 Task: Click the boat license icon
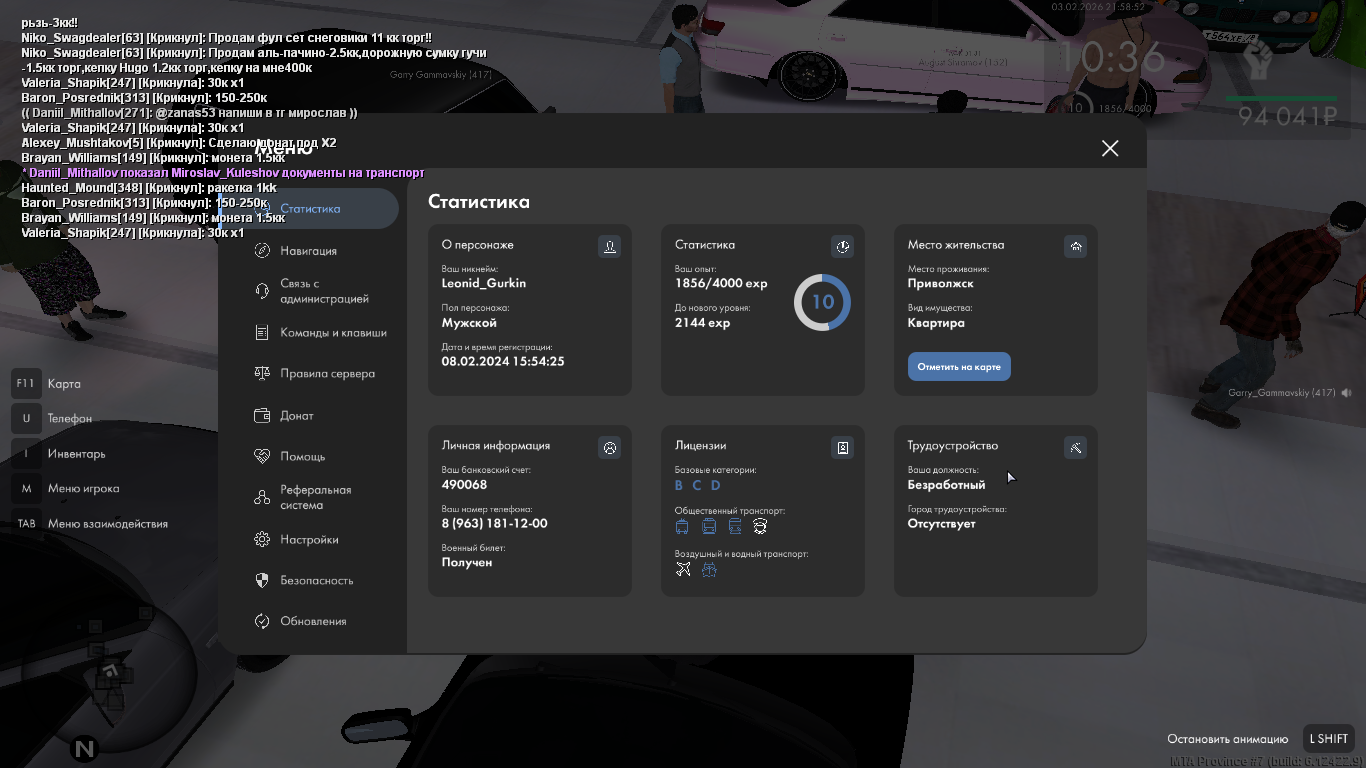709,569
